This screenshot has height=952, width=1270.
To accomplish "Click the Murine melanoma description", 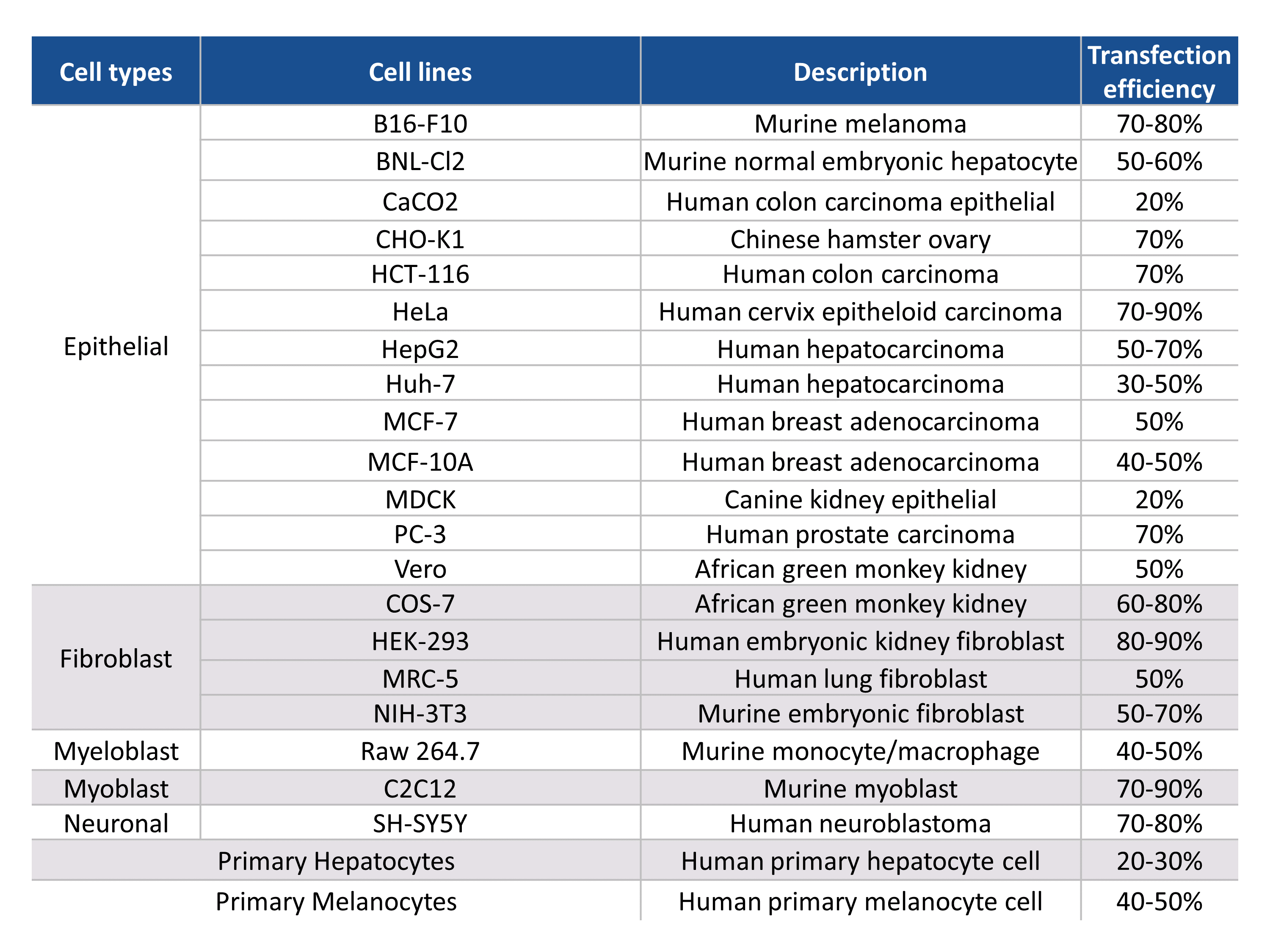I will point(859,124).
